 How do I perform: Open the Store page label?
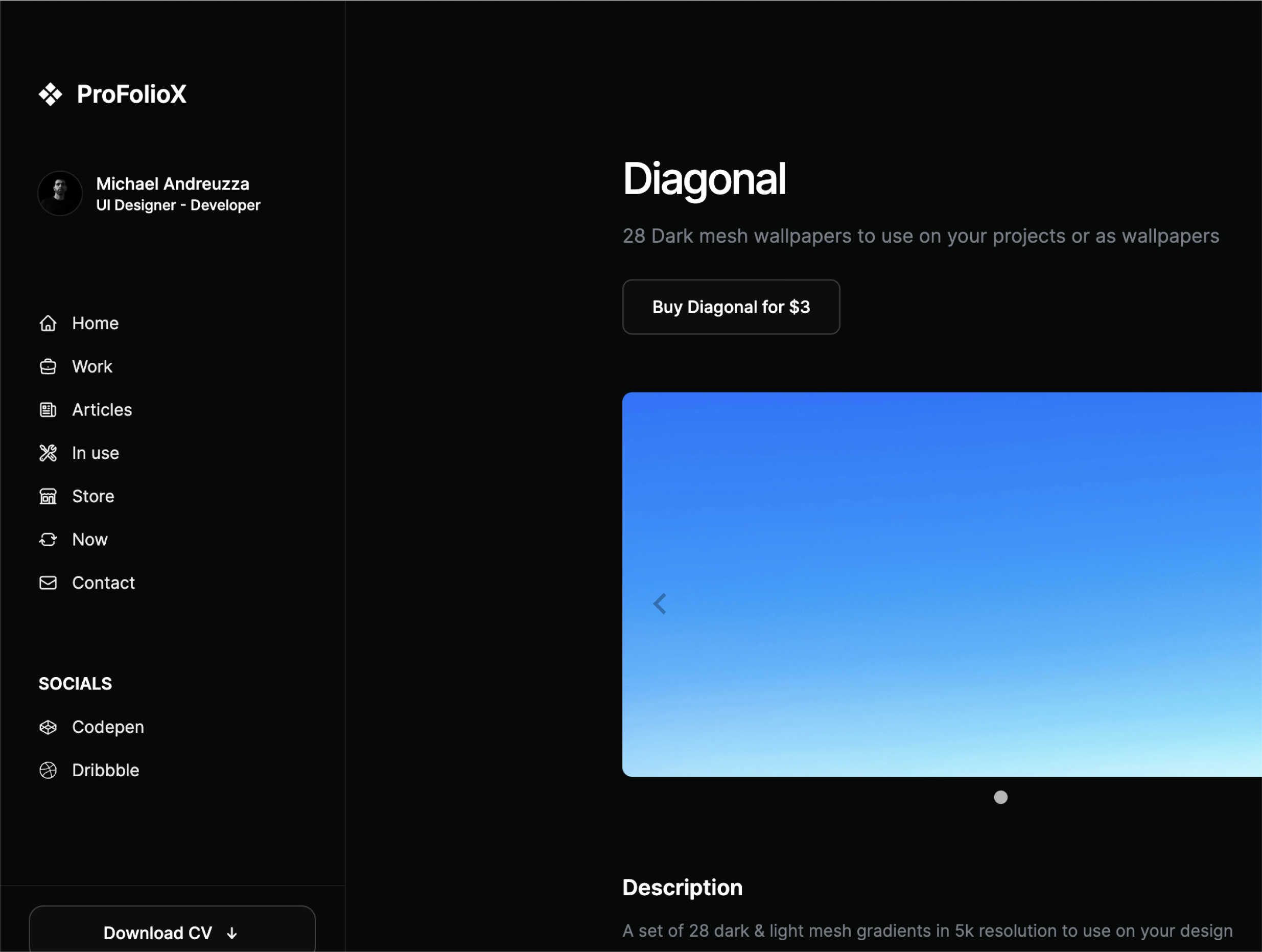[x=93, y=497]
